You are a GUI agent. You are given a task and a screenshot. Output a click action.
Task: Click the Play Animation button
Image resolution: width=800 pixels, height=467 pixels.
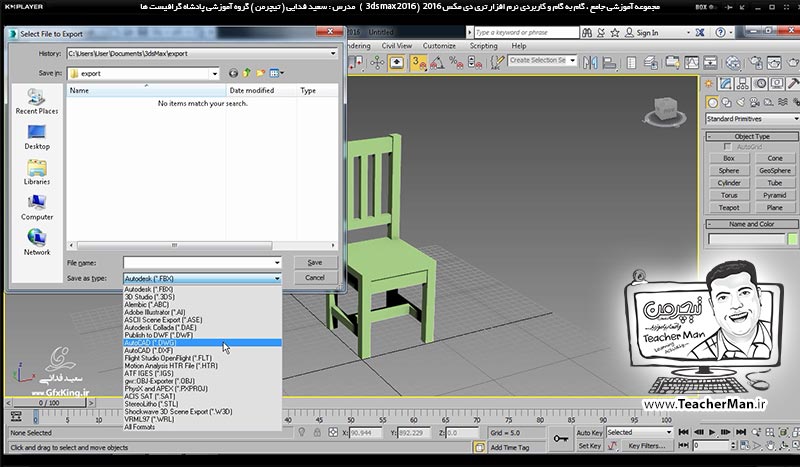pyautogui.click(x=712, y=432)
